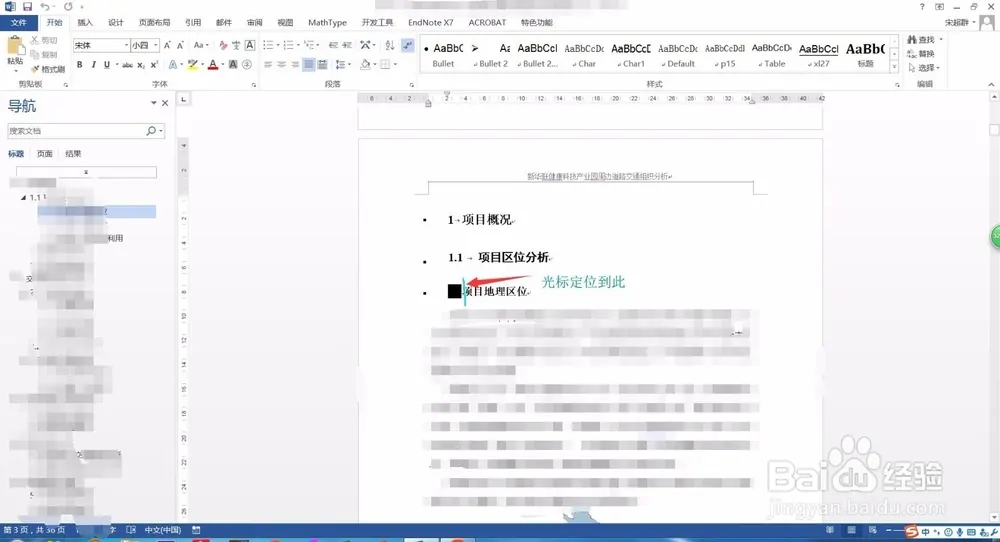Click the Phonetic Guide (文) icon
Screen dimensions: 1000x542
236,45
